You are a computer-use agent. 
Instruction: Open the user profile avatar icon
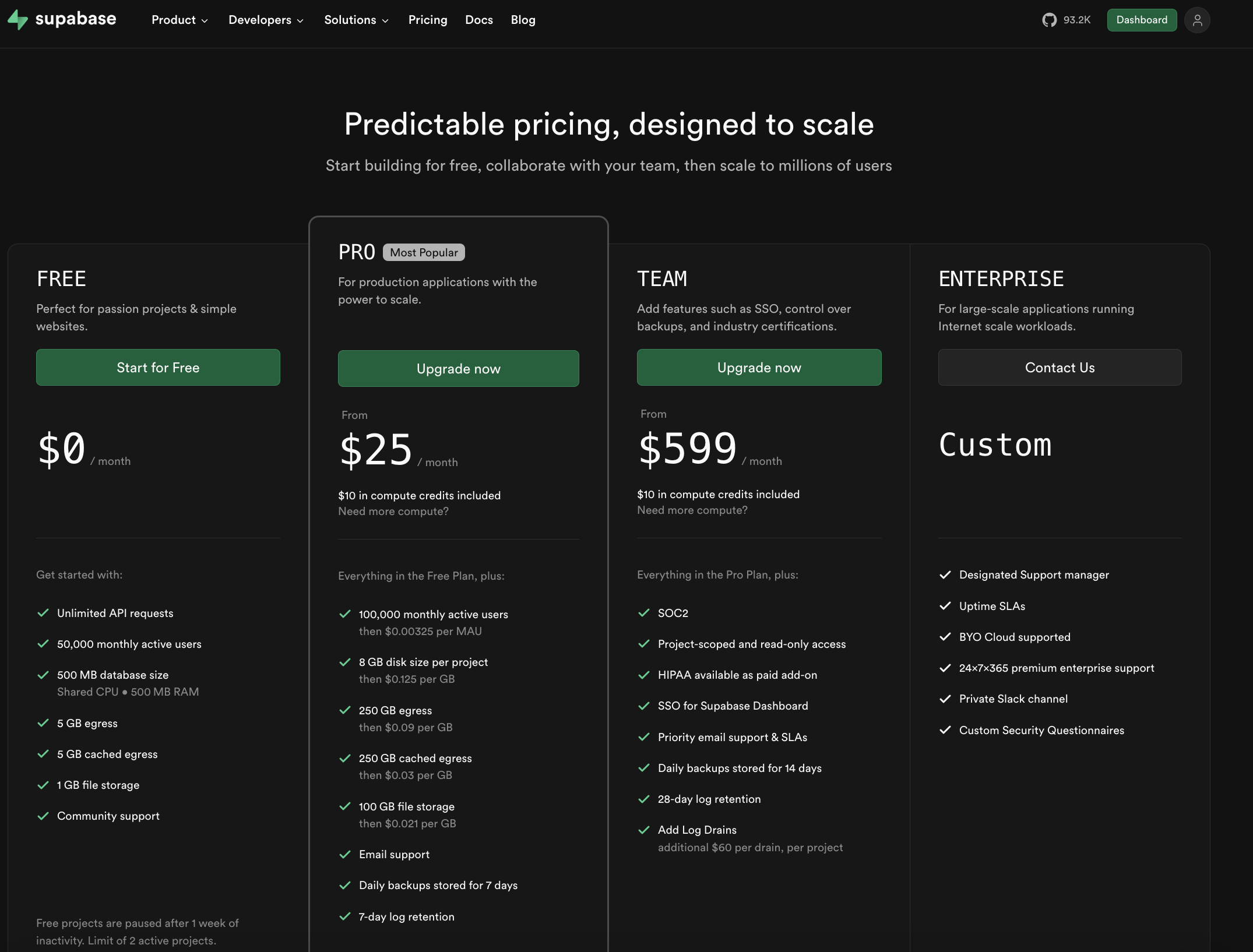tap(1197, 20)
